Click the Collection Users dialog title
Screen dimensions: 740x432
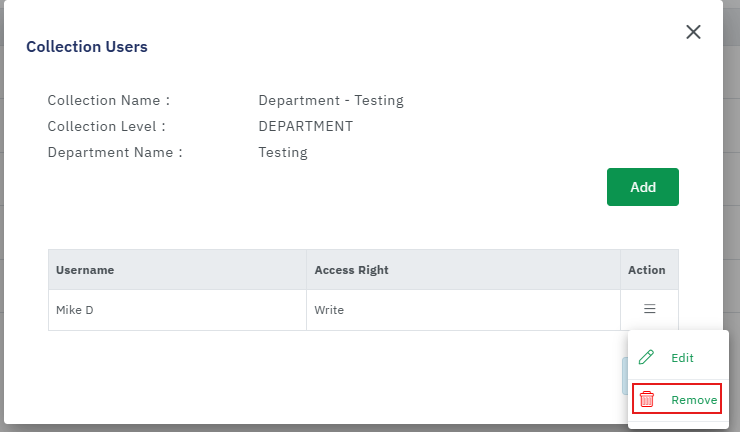pyautogui.click(x=87, y=46)
